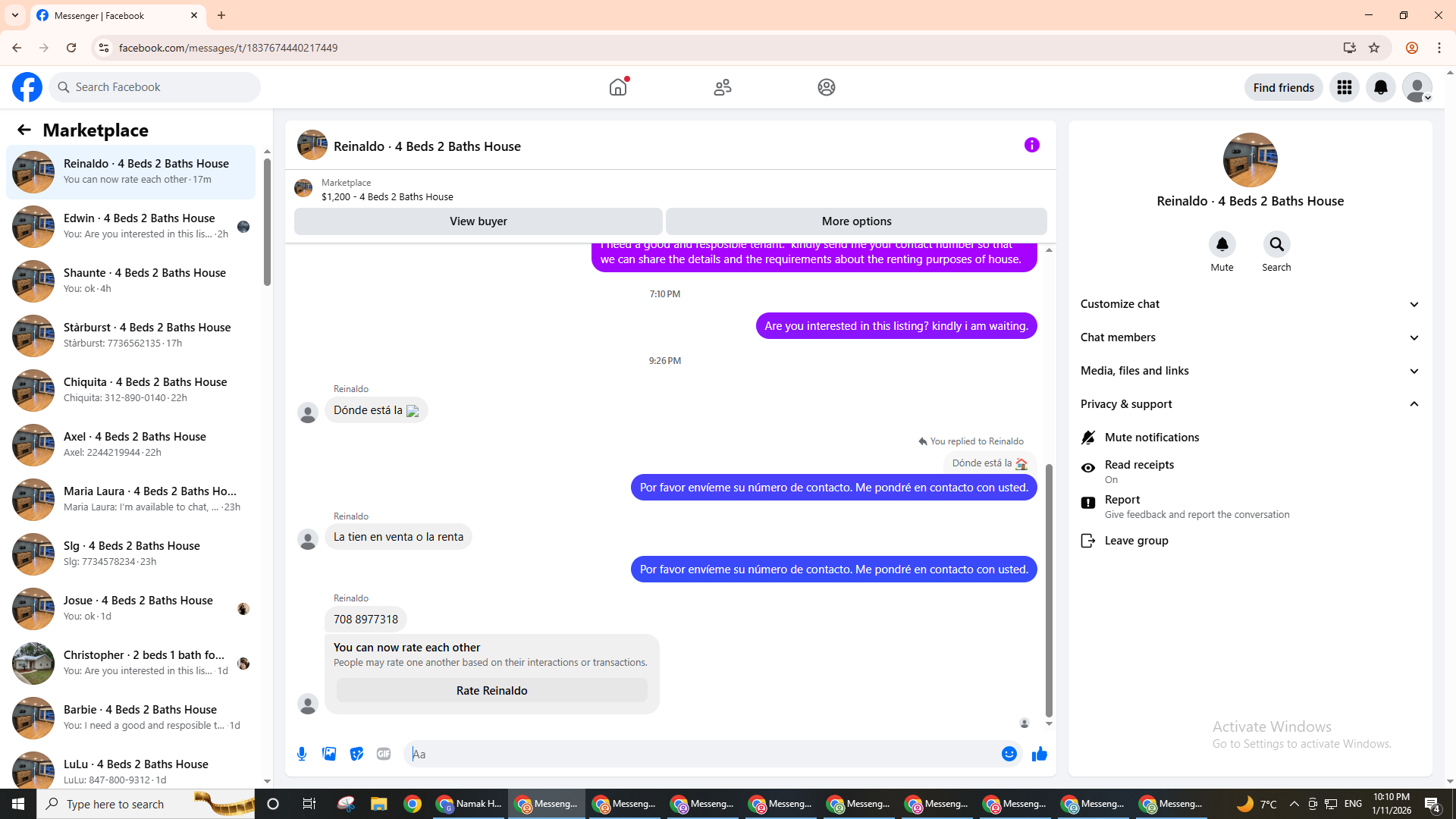Screen dimensions: 1456x819
Task: Open the Groups icon in top navigation
Action: coord(827,87)
